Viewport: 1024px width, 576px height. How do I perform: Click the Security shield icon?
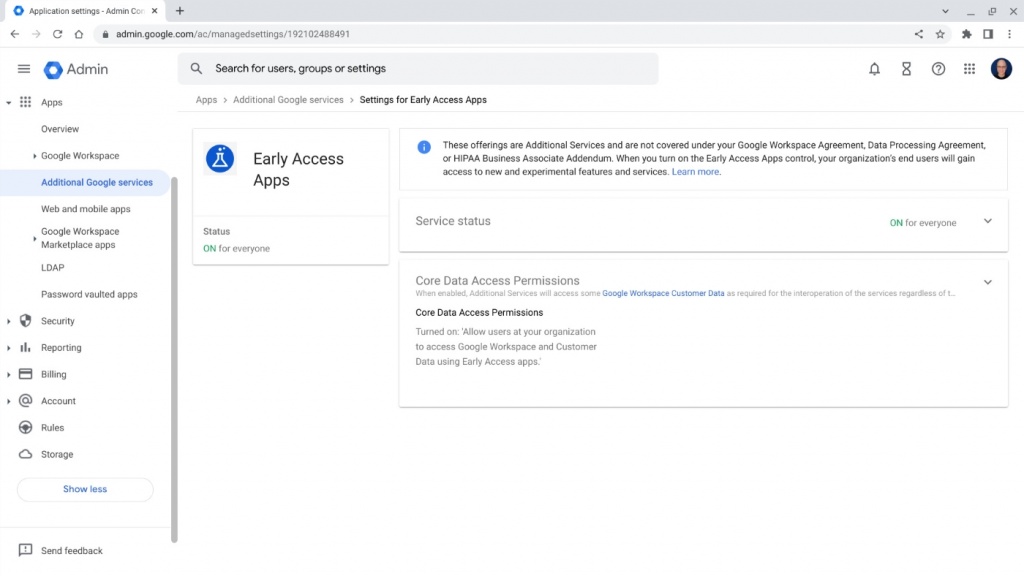[x=25, y=321]
